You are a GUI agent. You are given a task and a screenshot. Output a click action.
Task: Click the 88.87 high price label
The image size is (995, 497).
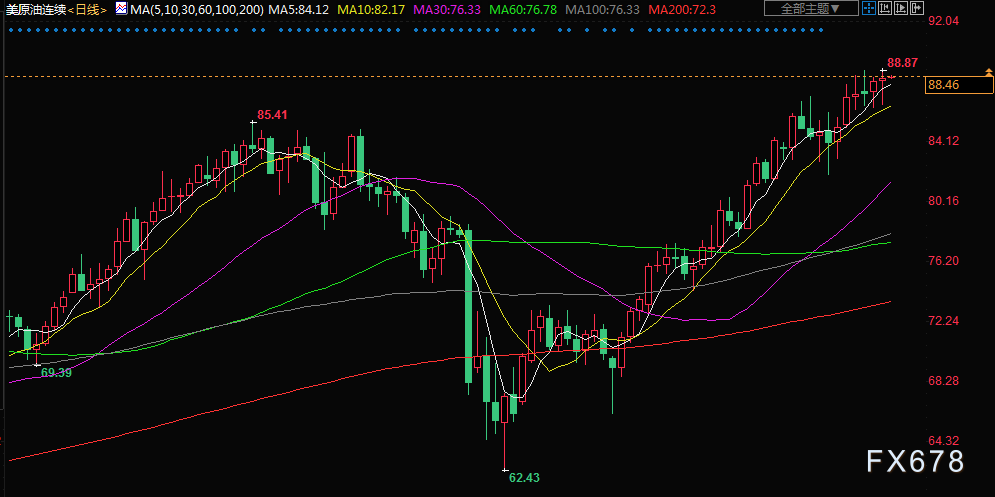click(x=902, y=63)
